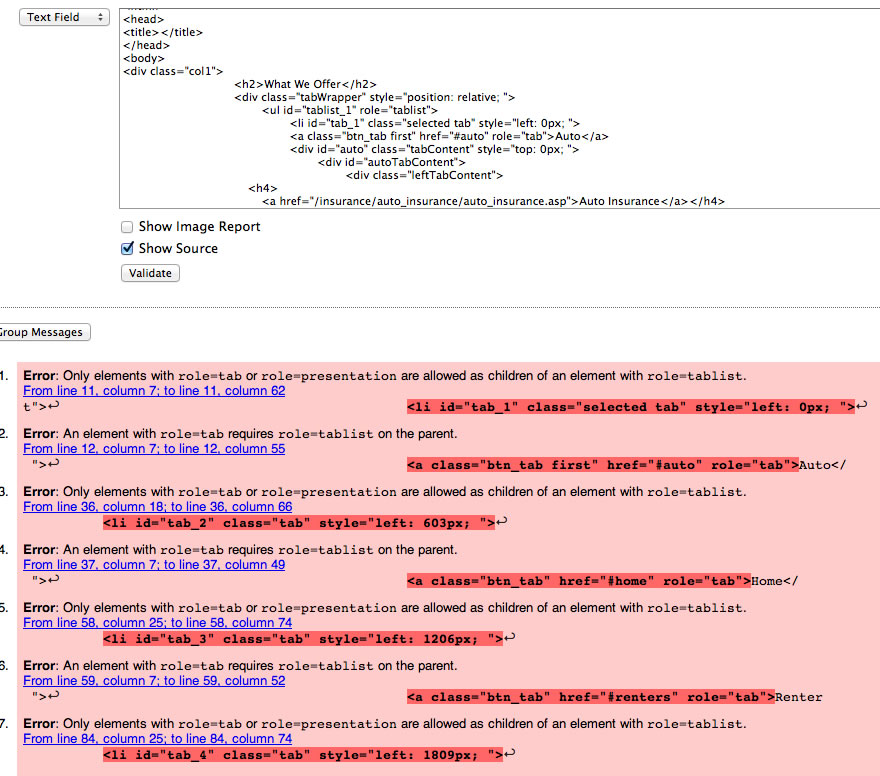
Task: Open the line 12 column 7 error link
Action: tap(153, 449)
